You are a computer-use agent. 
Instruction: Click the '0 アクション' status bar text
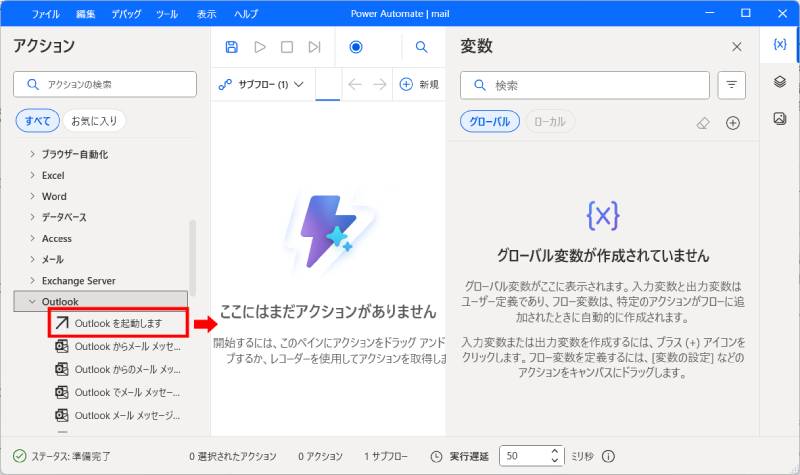(x=320, y=456)
